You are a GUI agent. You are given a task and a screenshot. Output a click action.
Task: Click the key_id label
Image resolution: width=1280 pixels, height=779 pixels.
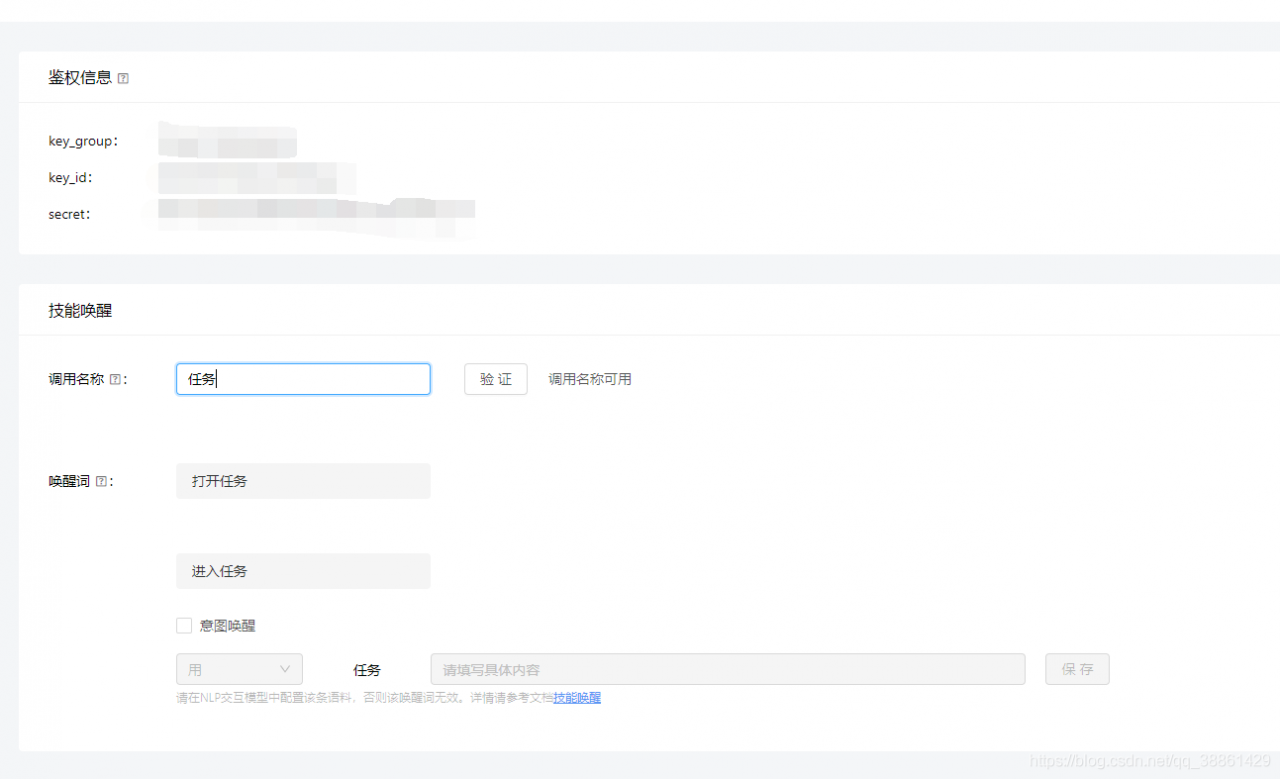point(70,178)
